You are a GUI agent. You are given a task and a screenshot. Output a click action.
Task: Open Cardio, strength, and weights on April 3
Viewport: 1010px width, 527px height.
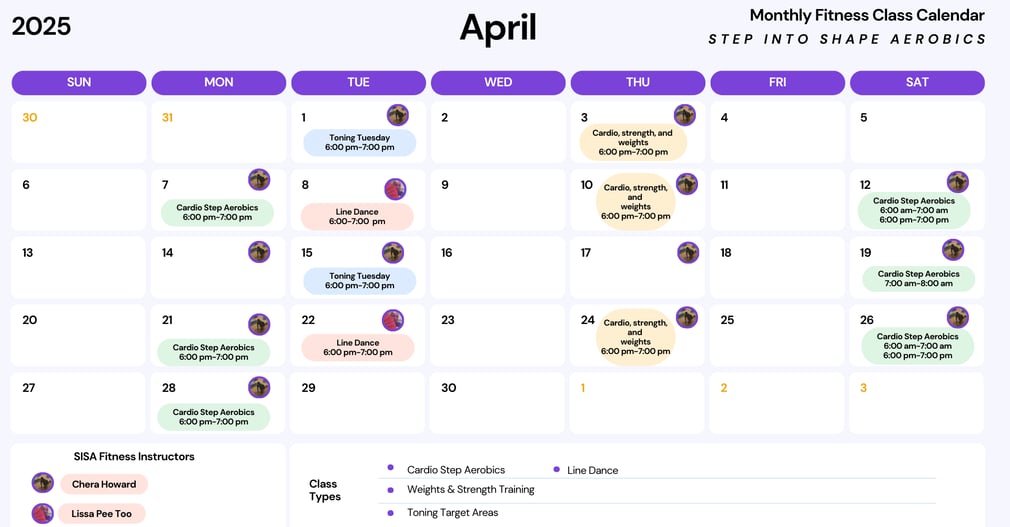pyautogui.click(x=633, y=142)
